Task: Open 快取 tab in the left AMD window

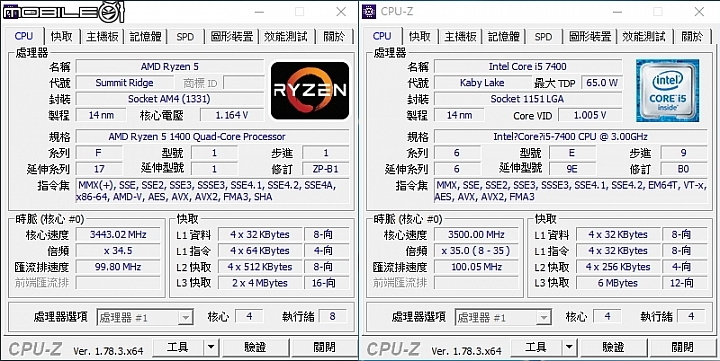Action: click(62, 36)
